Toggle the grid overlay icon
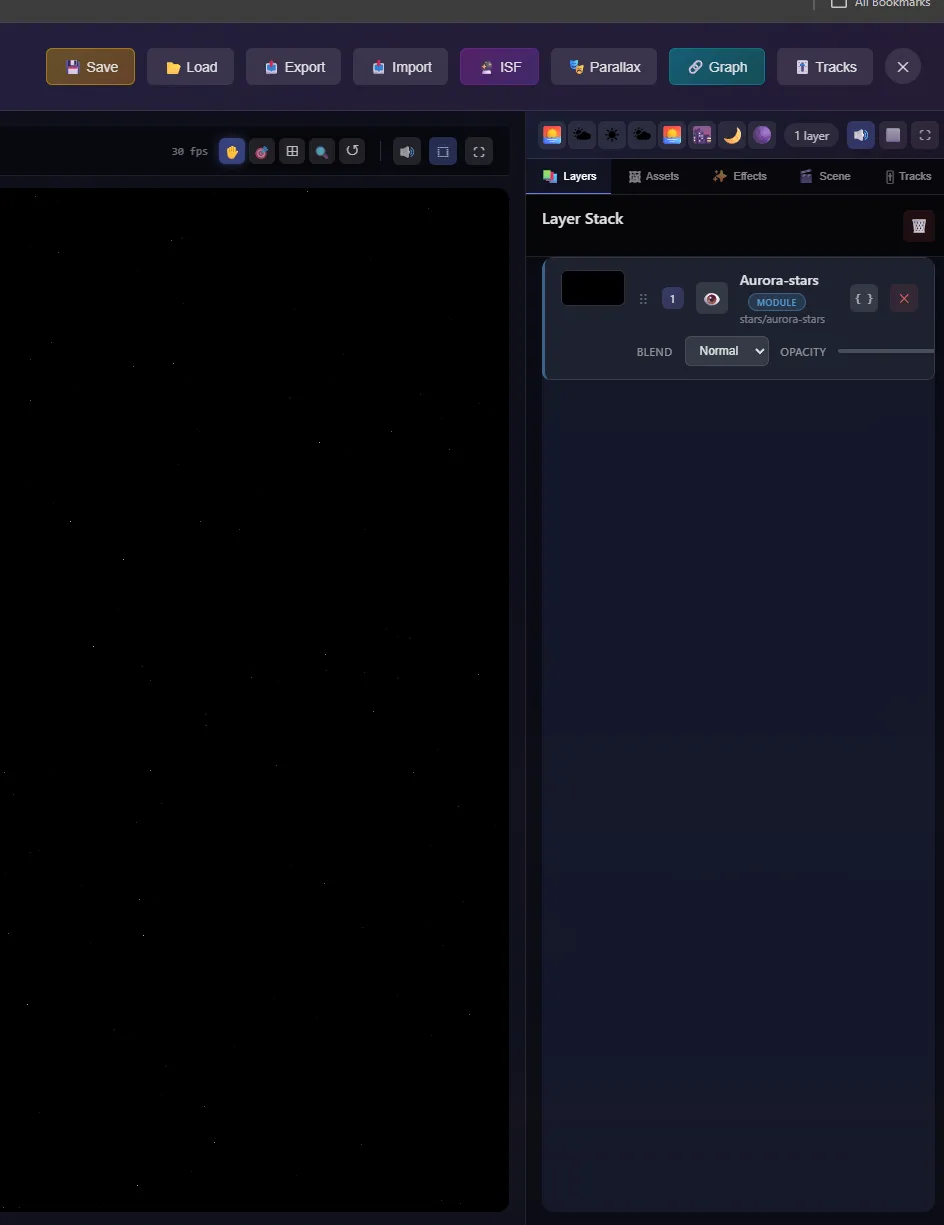 292,152
